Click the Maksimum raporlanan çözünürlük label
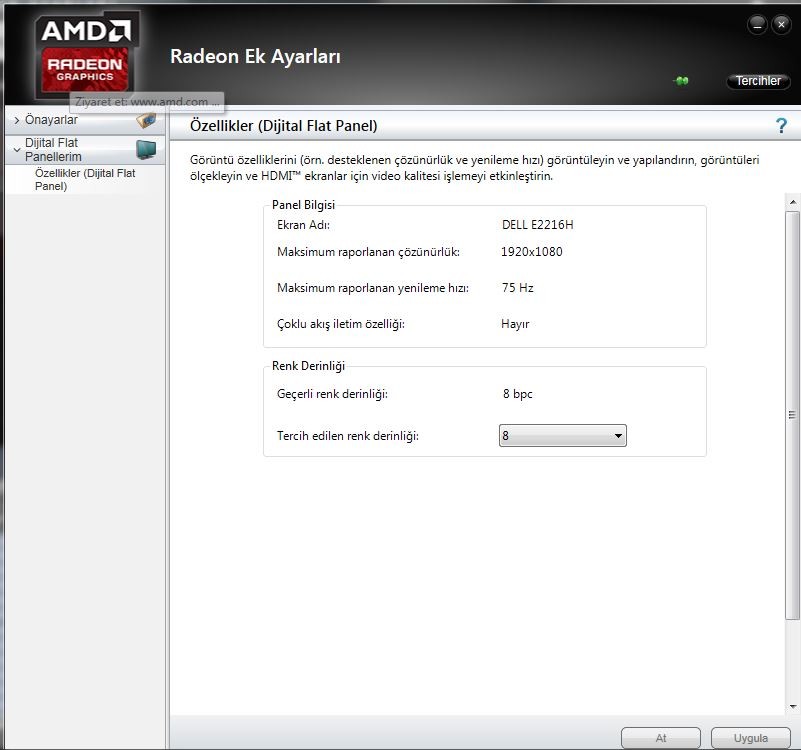The height and width of the screenshot is (750, 801). tap(368, 252)
